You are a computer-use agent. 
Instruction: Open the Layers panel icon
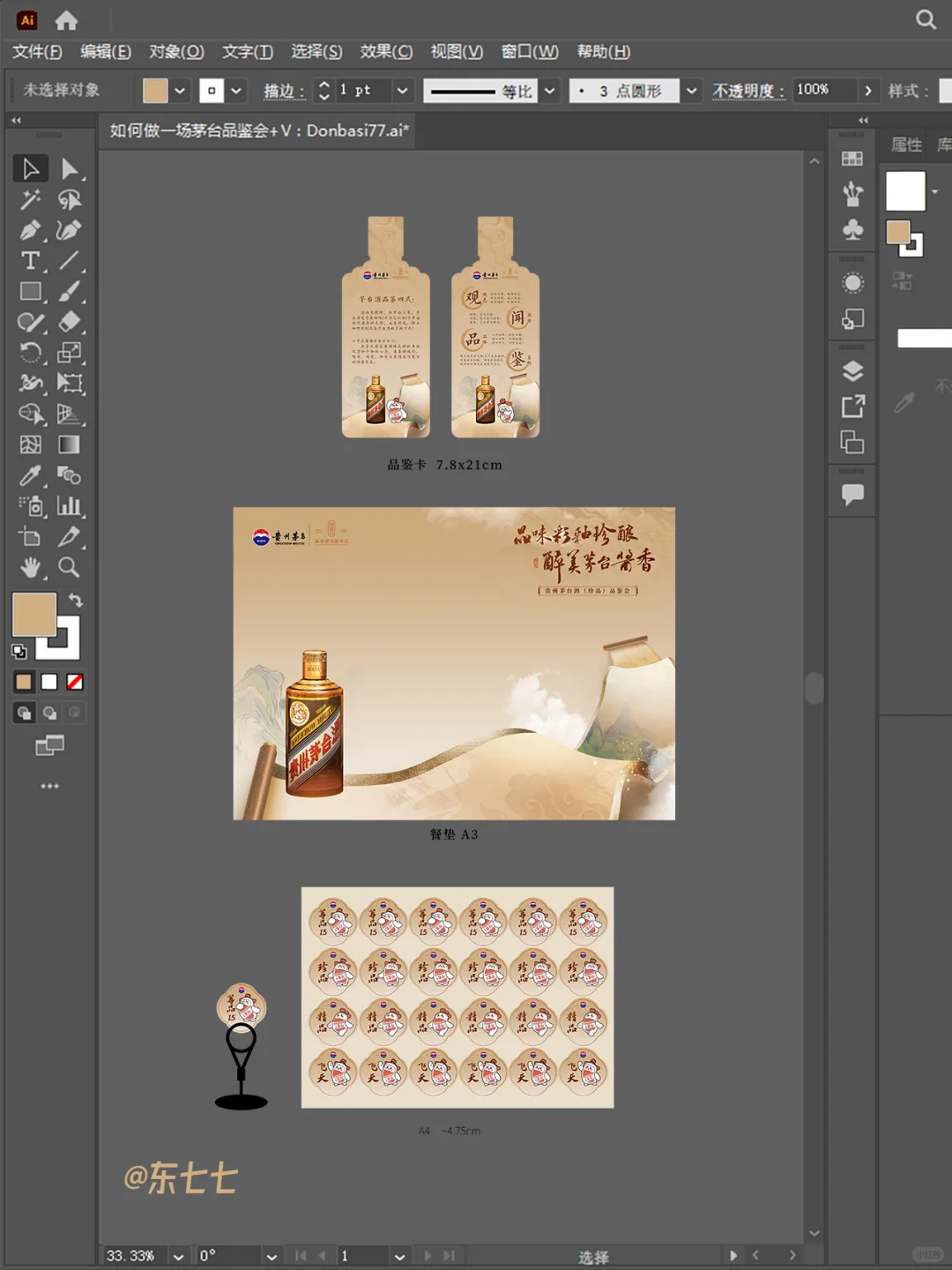(x=852, y=370)
